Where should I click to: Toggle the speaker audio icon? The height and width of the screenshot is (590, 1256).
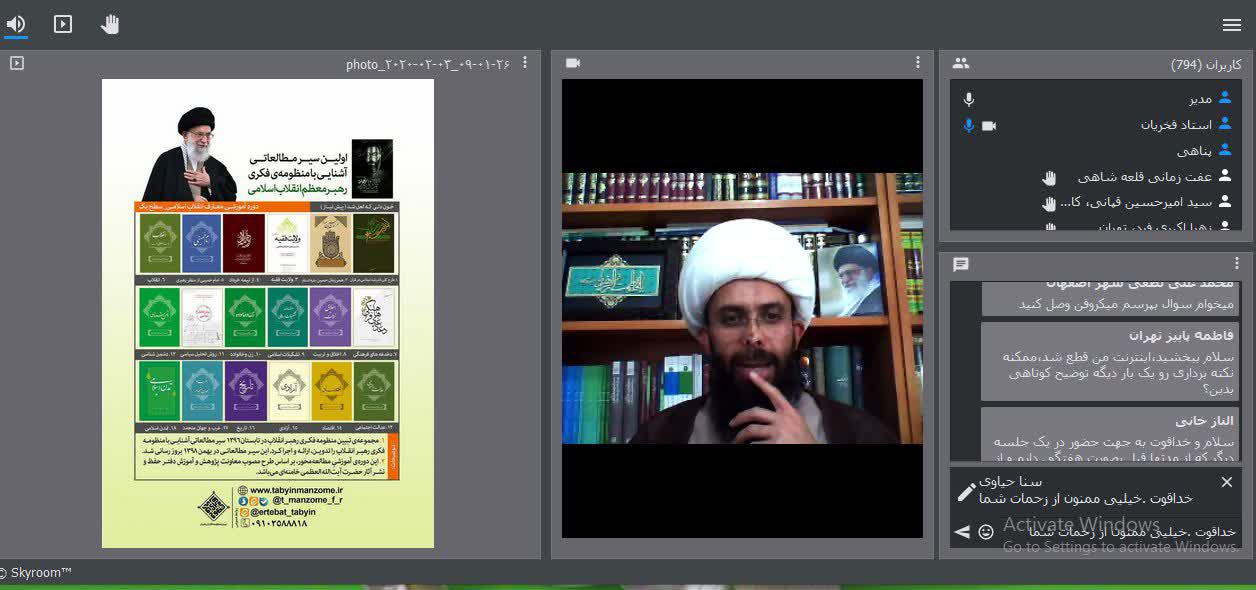pyautogui.click(x=16, y=24)
